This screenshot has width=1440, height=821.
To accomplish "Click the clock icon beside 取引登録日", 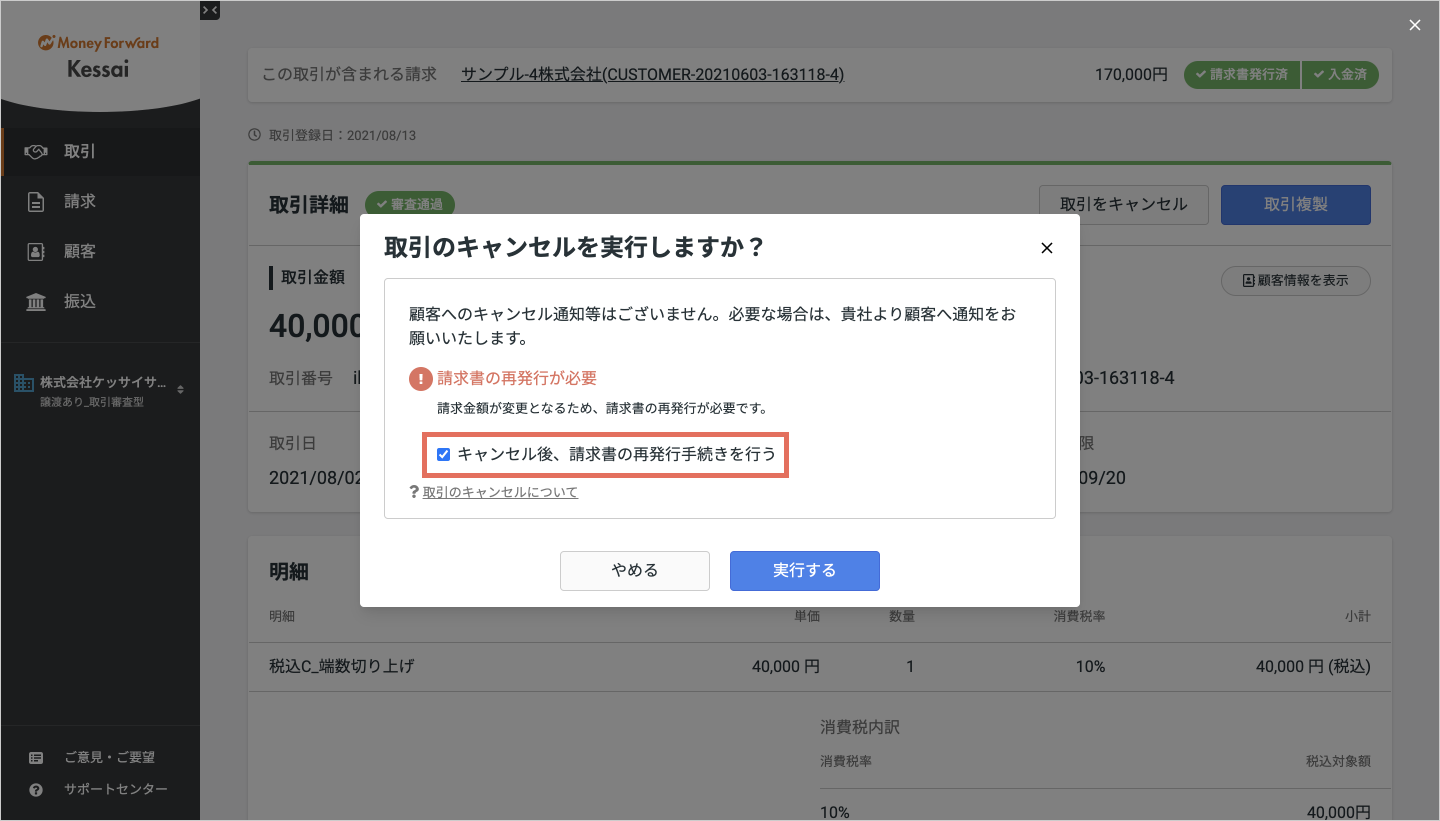I will [253, 135].
